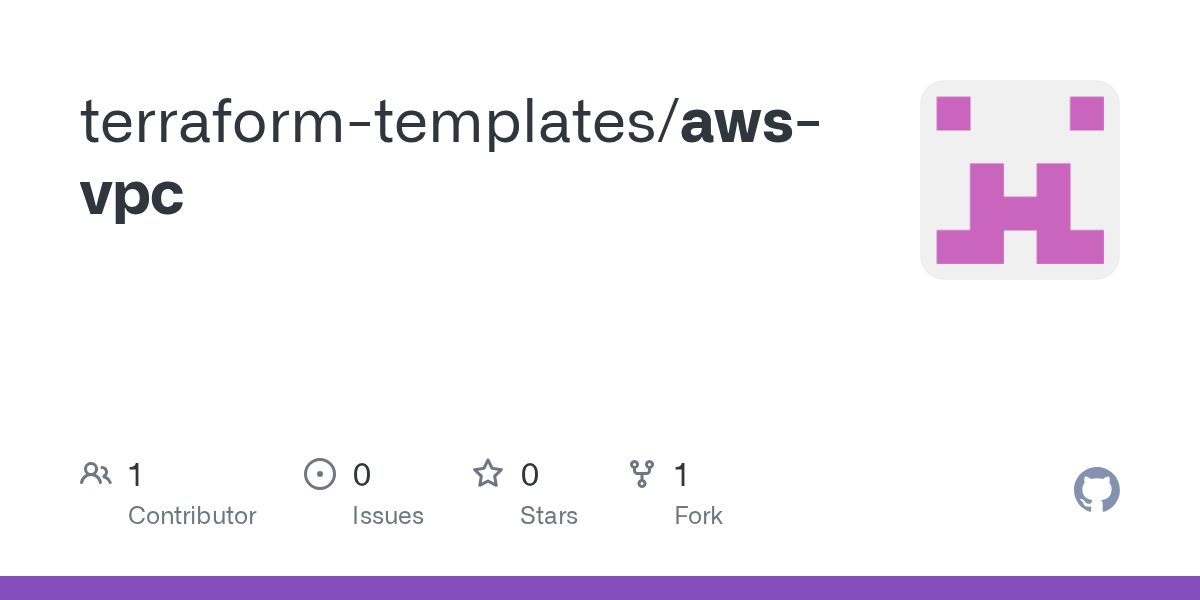Click the issues circle icon
The height and width of the screenshot is (600, 1200).
[319, 474]
